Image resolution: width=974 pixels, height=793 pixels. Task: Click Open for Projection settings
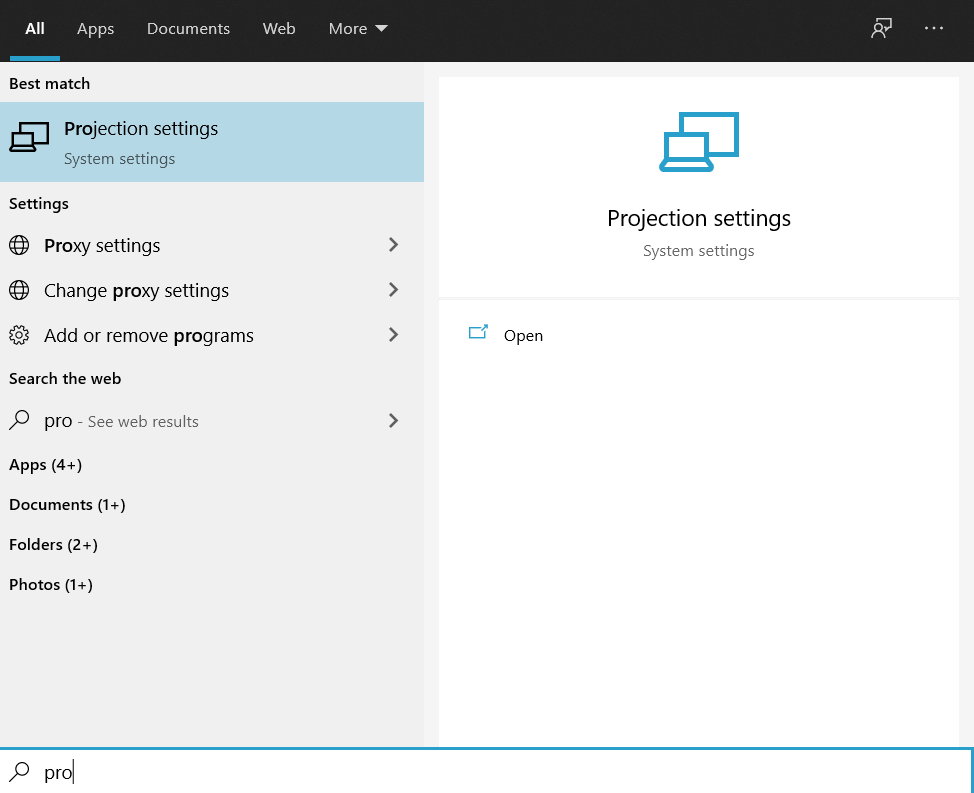click(x=523, y=336)
